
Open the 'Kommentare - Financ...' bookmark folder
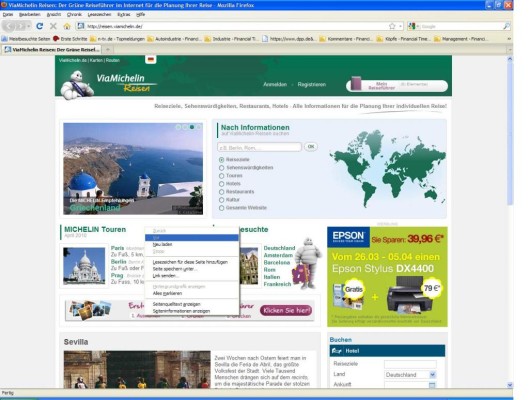346,39
